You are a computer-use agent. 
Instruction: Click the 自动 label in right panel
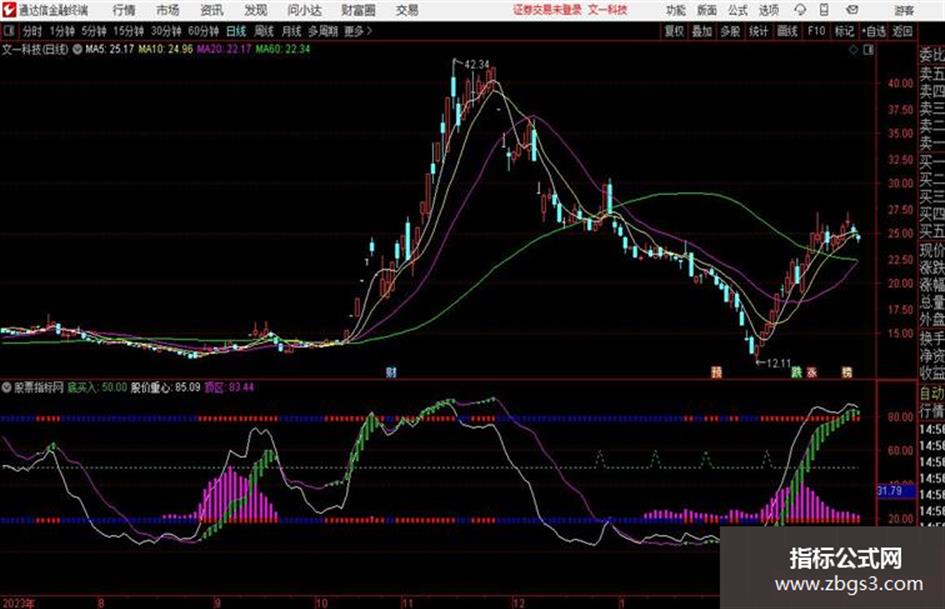(x=932, y=393)
